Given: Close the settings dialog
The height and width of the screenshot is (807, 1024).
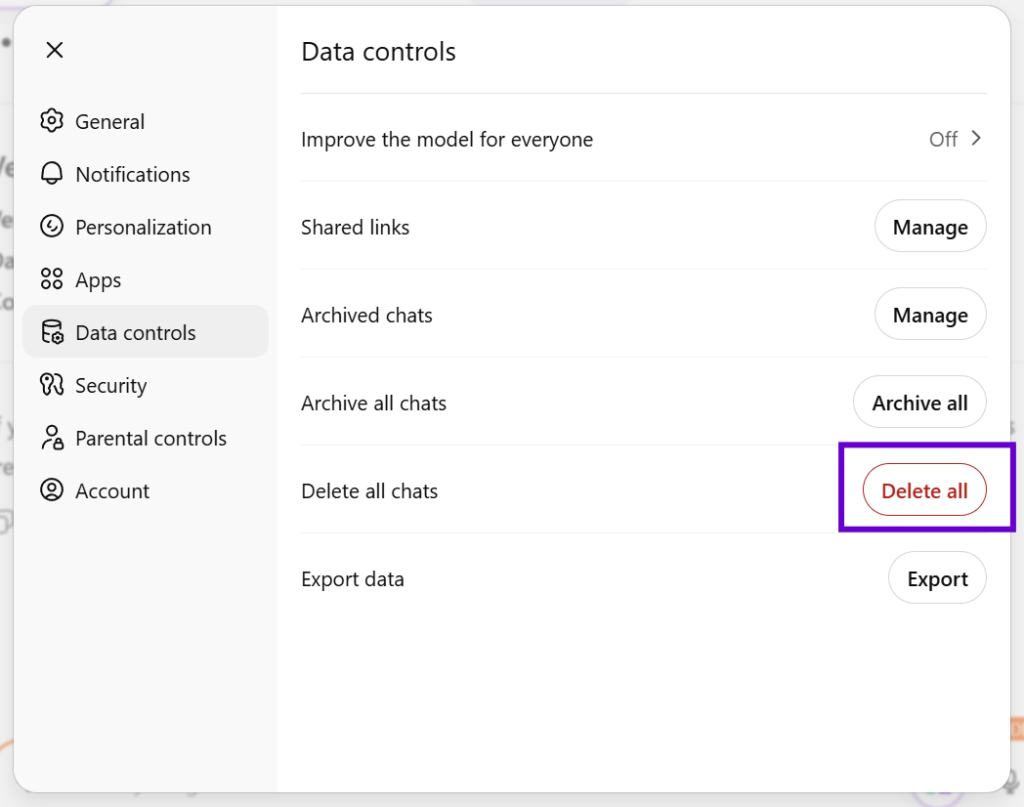Looking at the screenshot, I should (x=55, y=50).
